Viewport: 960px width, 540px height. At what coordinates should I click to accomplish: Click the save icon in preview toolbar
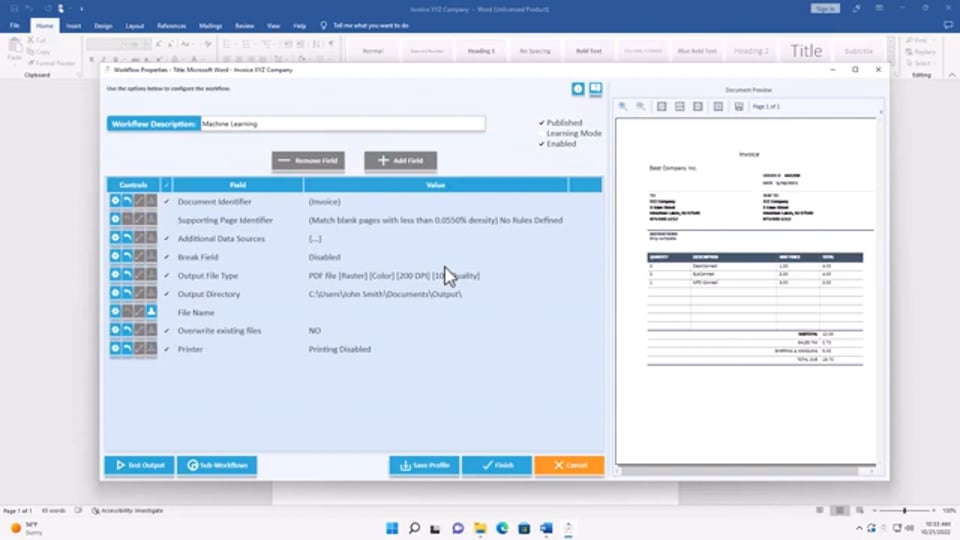pyautogui.click(x=739, y=106)
